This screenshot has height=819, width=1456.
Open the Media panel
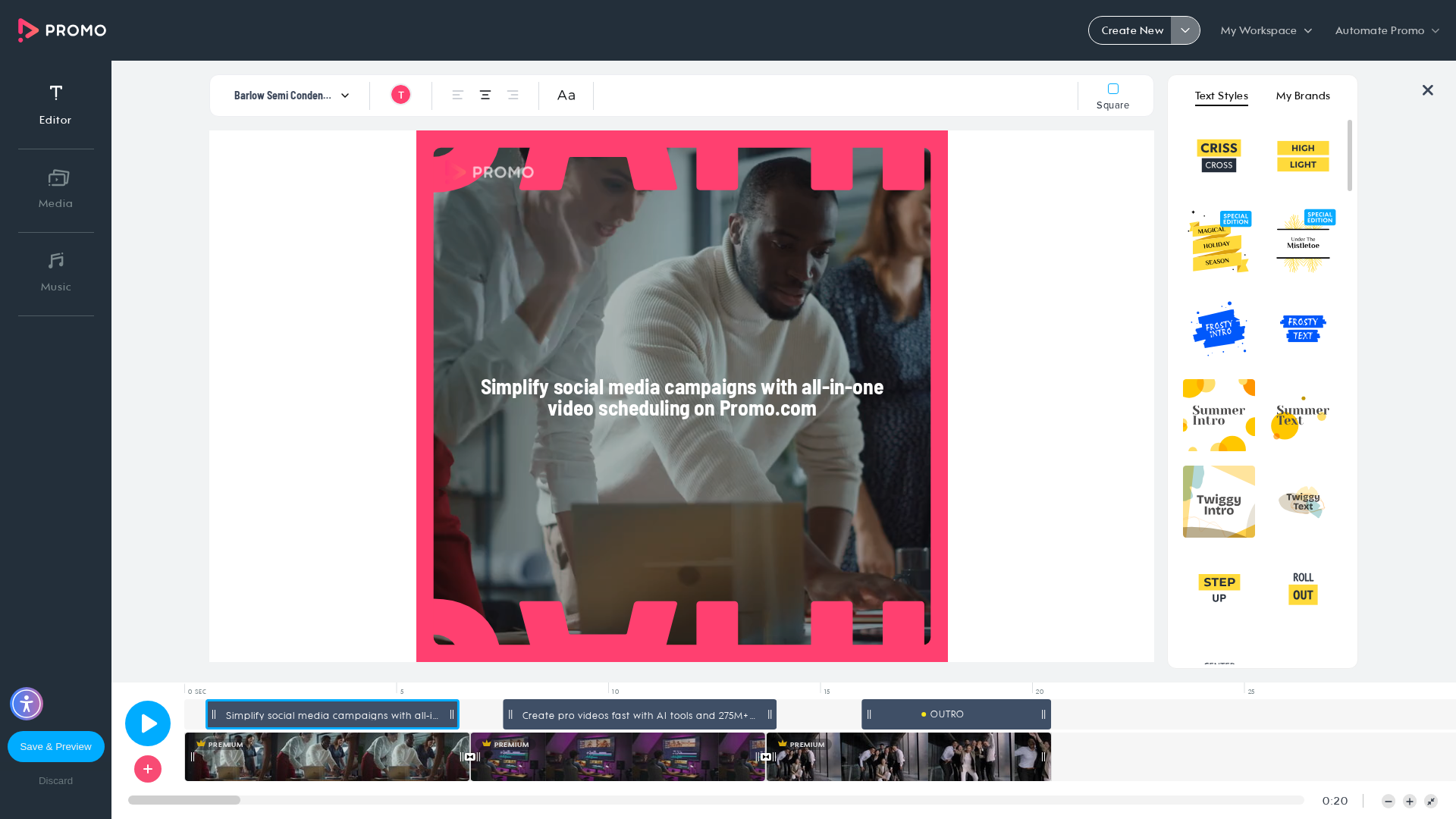click(x=55, y=190)
